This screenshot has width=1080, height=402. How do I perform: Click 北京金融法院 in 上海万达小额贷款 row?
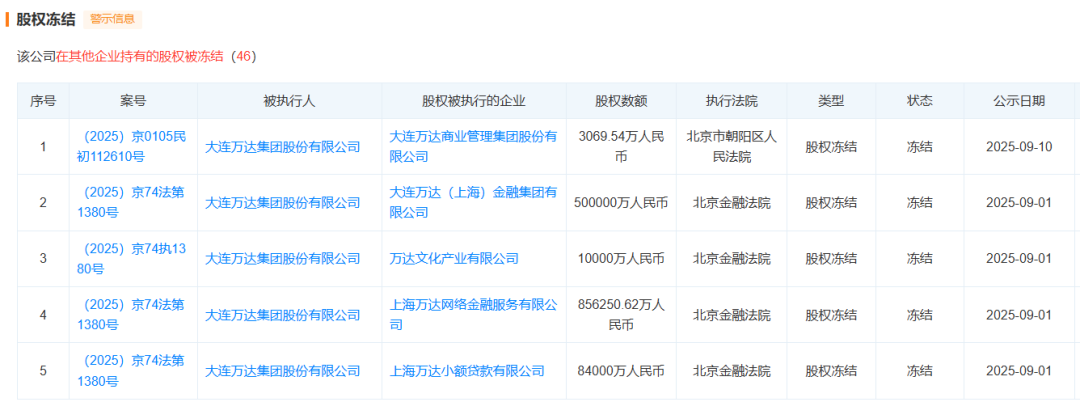(731, 371)
